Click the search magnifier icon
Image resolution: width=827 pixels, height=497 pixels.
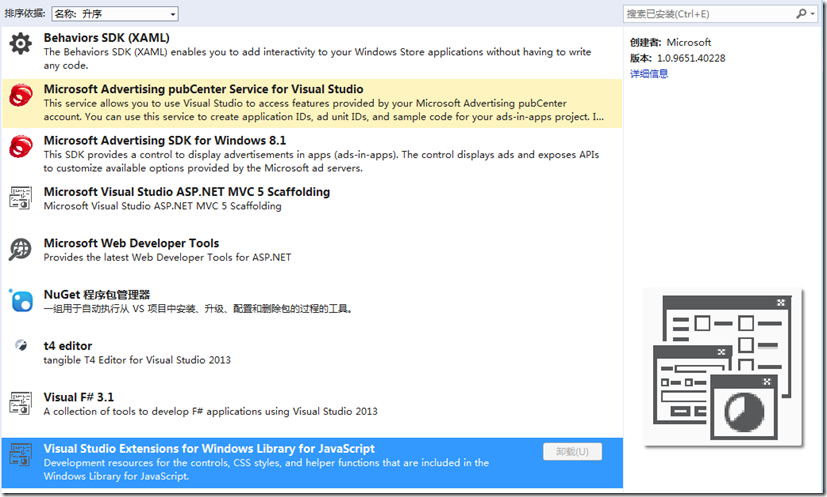point(801,14)
